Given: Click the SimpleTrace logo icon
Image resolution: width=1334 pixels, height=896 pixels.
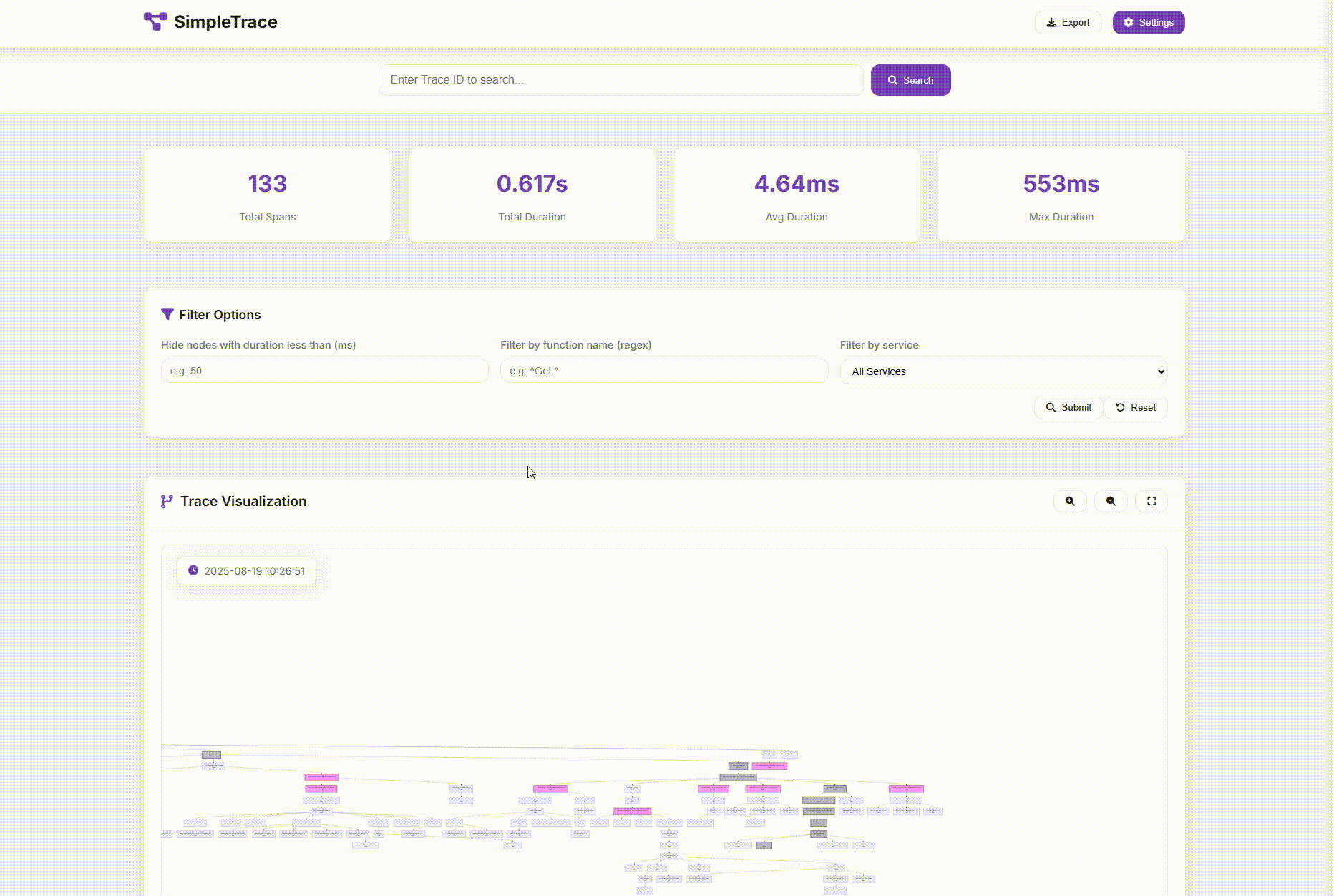Looking at the screenshot, I should pos(155,21).
